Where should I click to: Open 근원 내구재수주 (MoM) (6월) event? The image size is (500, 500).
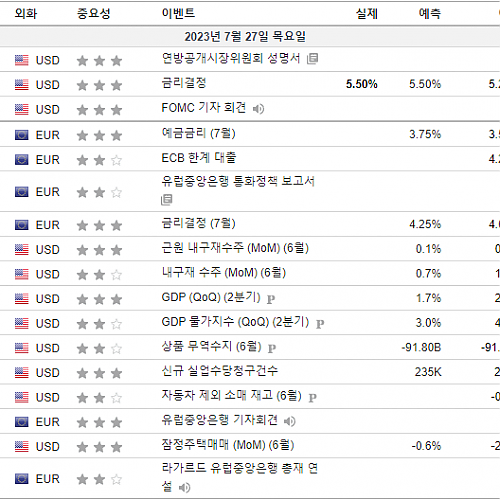click(235, 248)
